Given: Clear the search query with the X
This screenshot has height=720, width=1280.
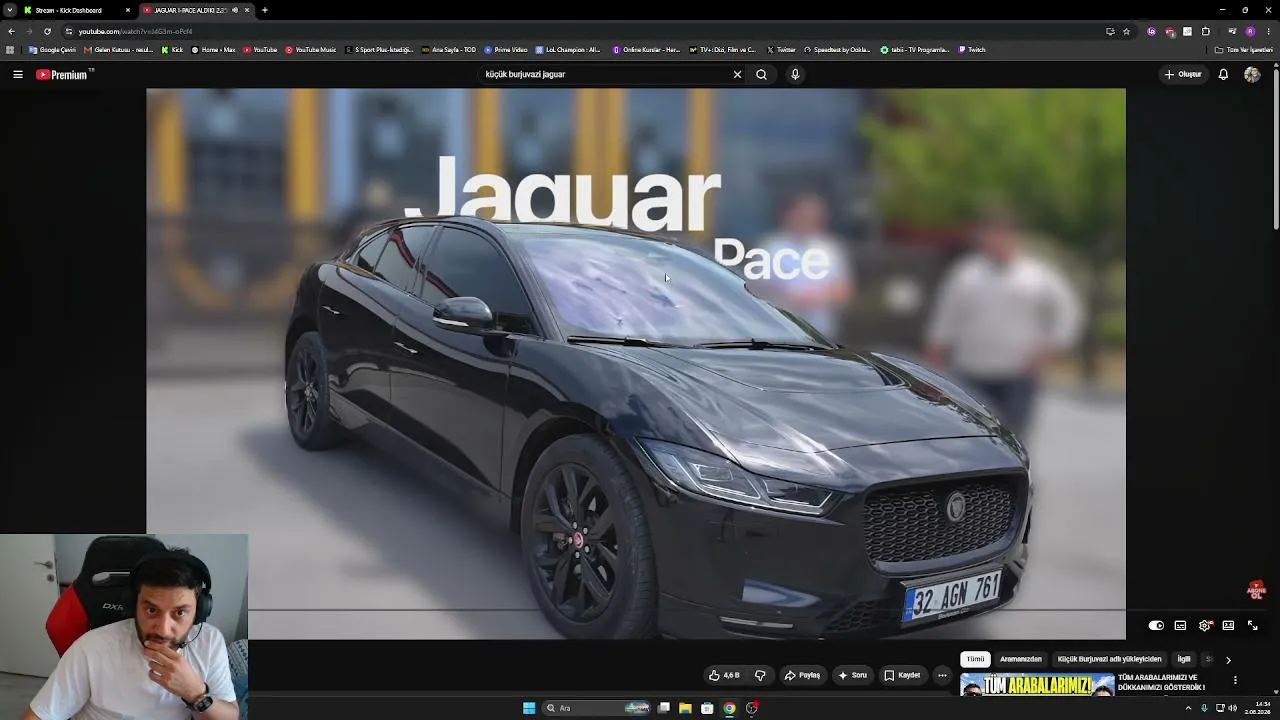Looking at the screenshot, I should pos(737,74).
